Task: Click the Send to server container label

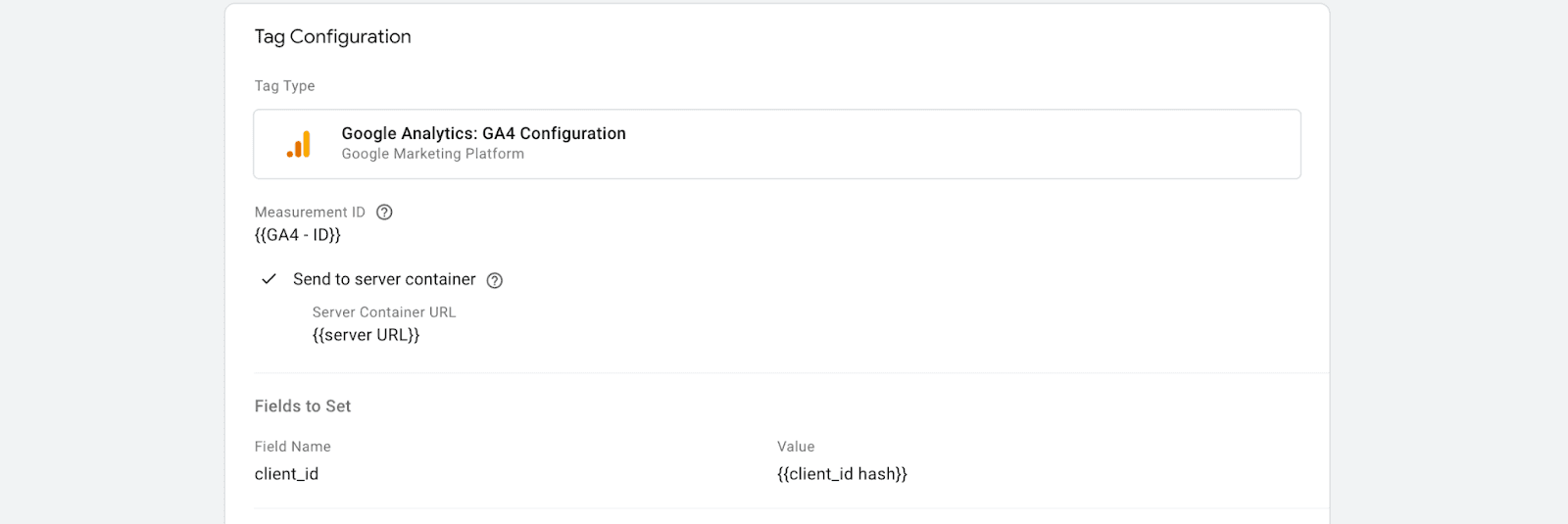Action: click(384, 279)
